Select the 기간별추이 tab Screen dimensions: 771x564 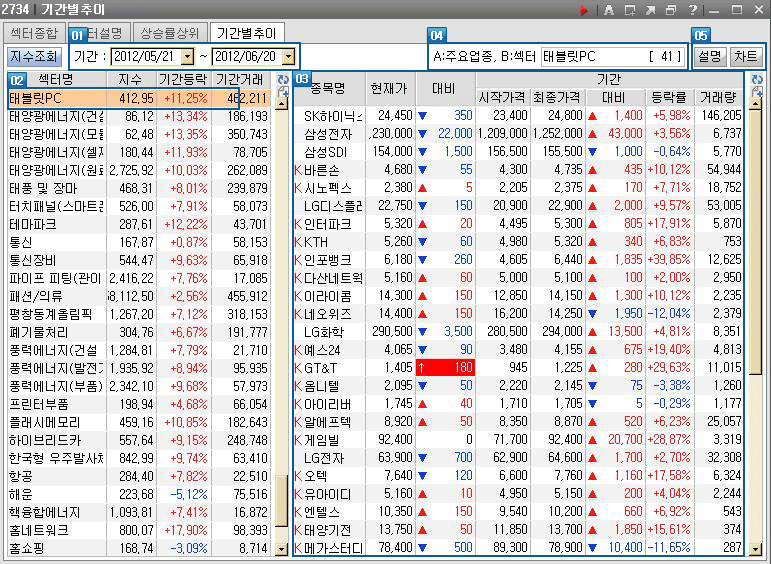[x=247, y=33]
